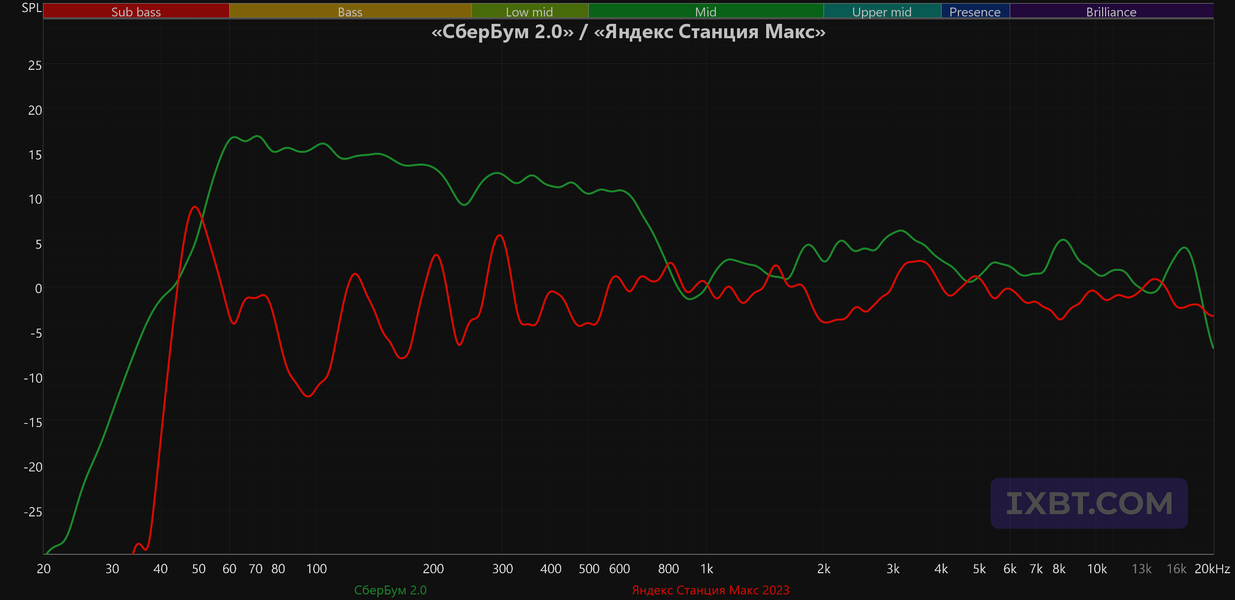Click the IXBT.COM watermark logo

pos(1089,503)
